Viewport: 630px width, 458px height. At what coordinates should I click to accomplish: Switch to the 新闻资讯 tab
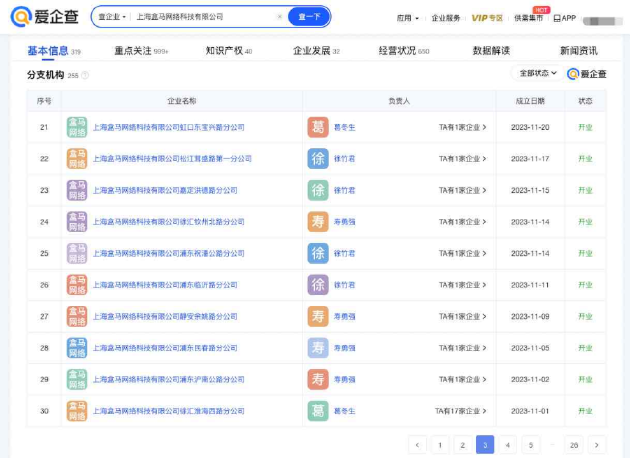click(x=579, y=51)
